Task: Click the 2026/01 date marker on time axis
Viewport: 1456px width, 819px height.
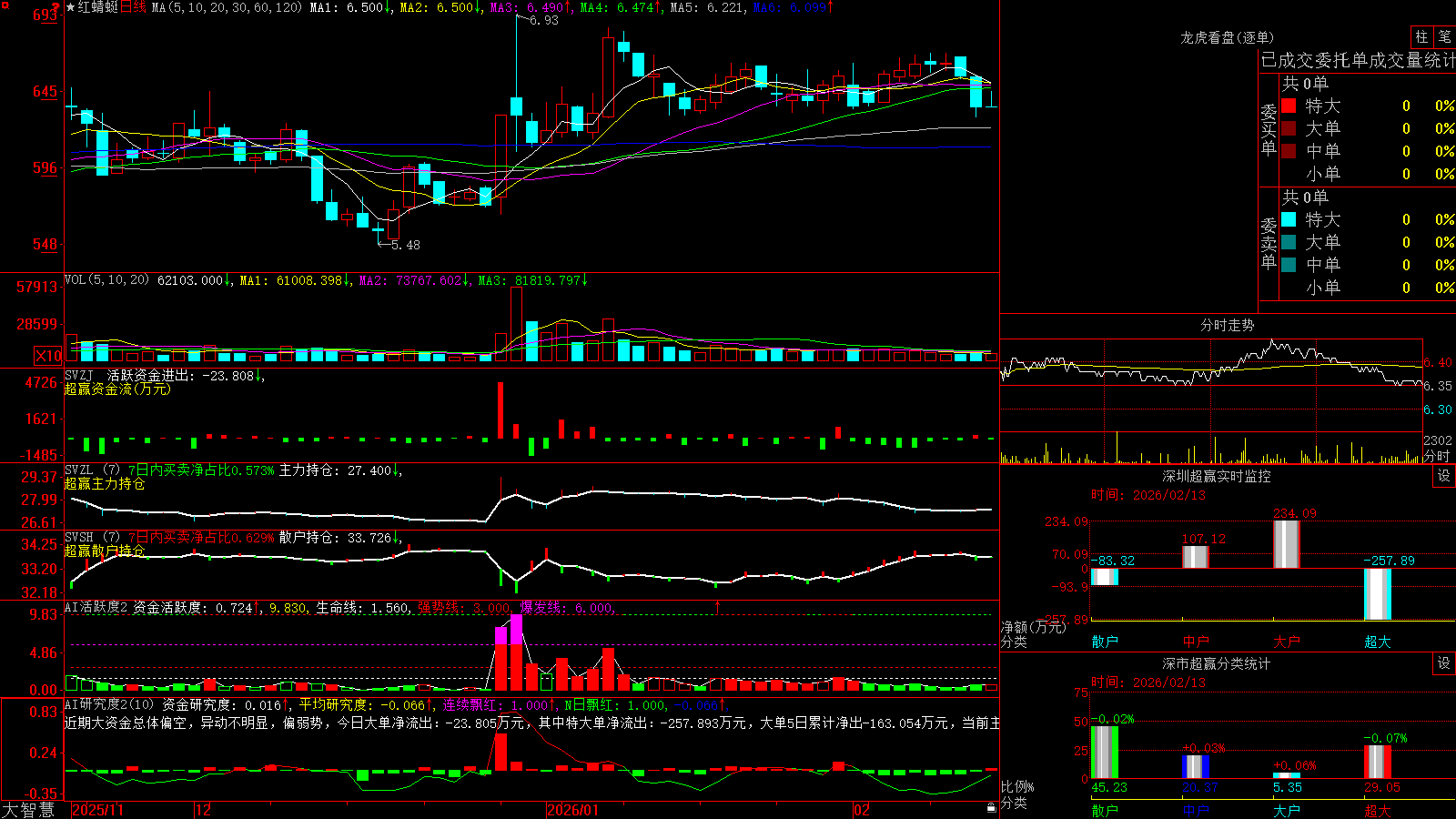Action: click(573, 810)
